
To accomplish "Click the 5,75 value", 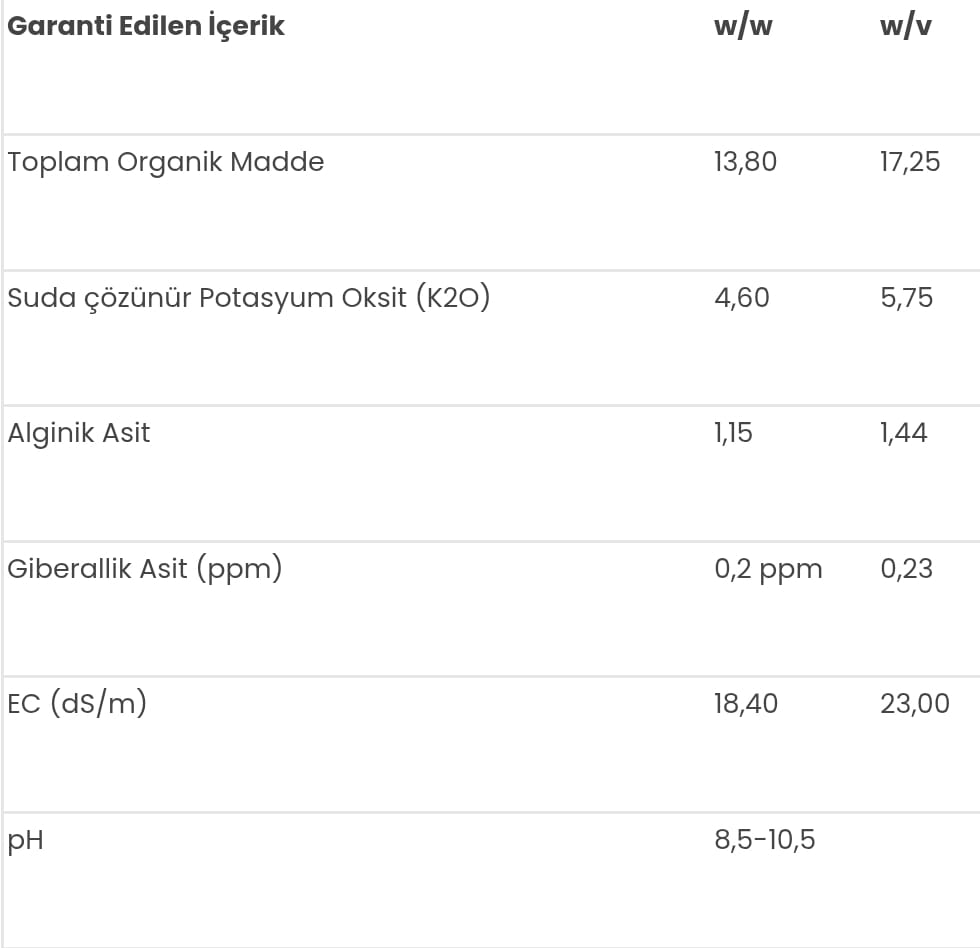I will (907, 298).
